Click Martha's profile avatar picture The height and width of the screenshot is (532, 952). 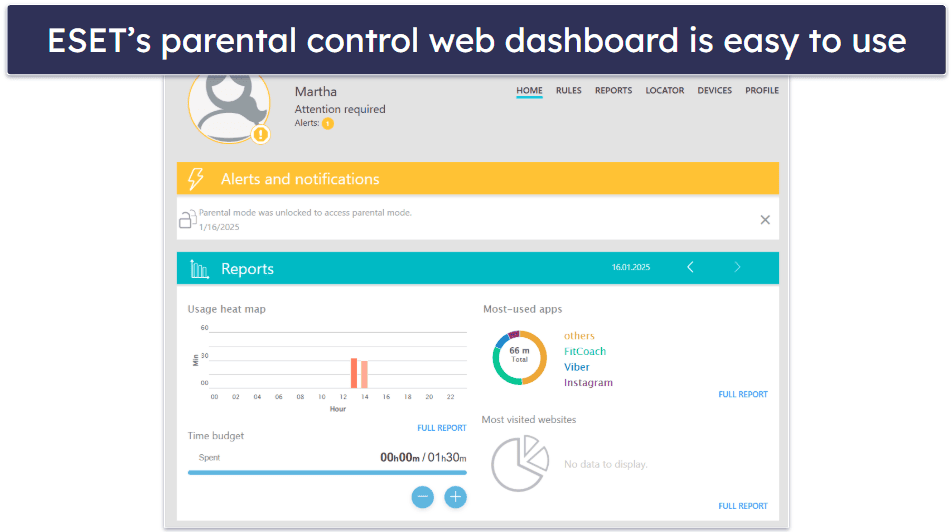228,106
